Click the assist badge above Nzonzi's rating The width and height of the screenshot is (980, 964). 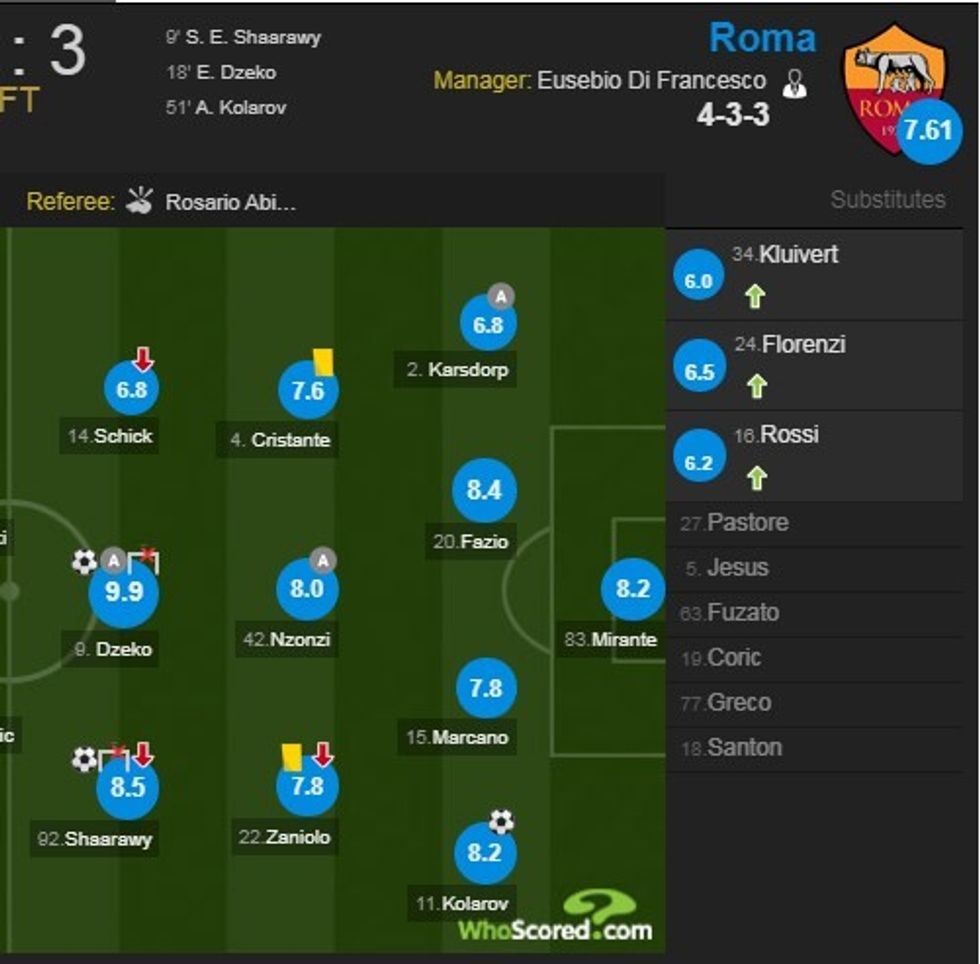pos(322,560)
